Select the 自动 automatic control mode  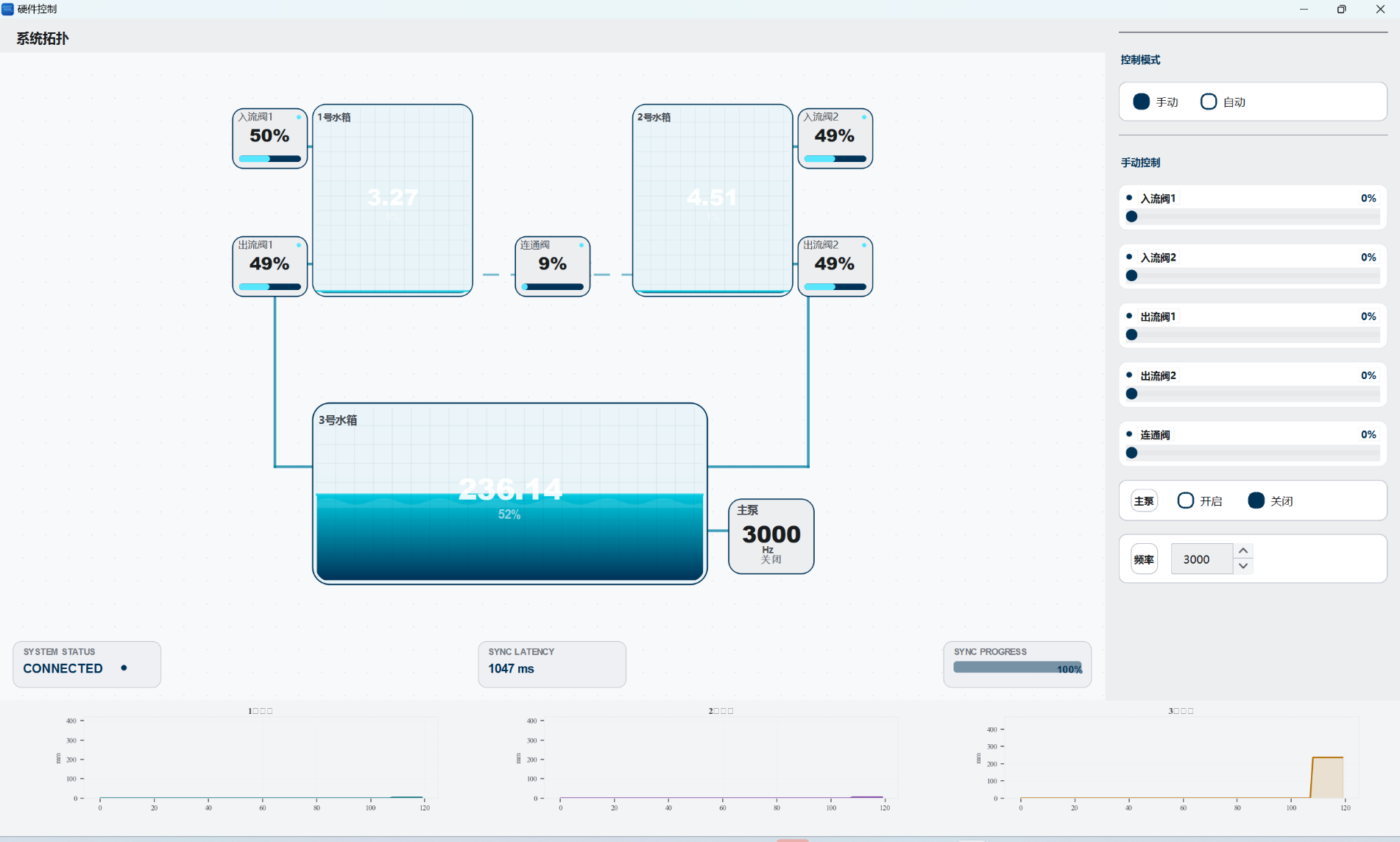(1223, 102)
